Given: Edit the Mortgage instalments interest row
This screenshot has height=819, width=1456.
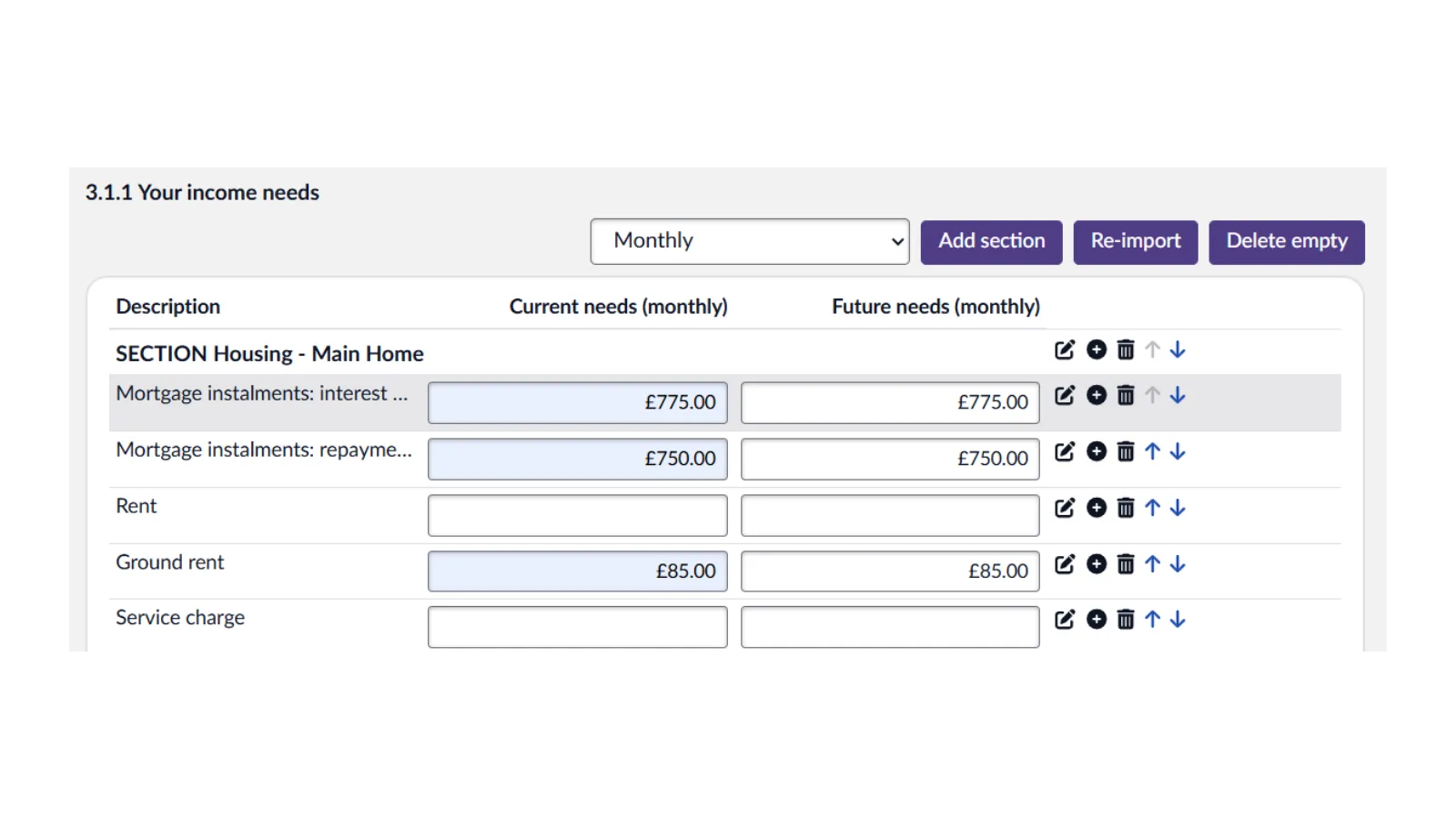Looking at the screenshot, I should point(1065,396).
